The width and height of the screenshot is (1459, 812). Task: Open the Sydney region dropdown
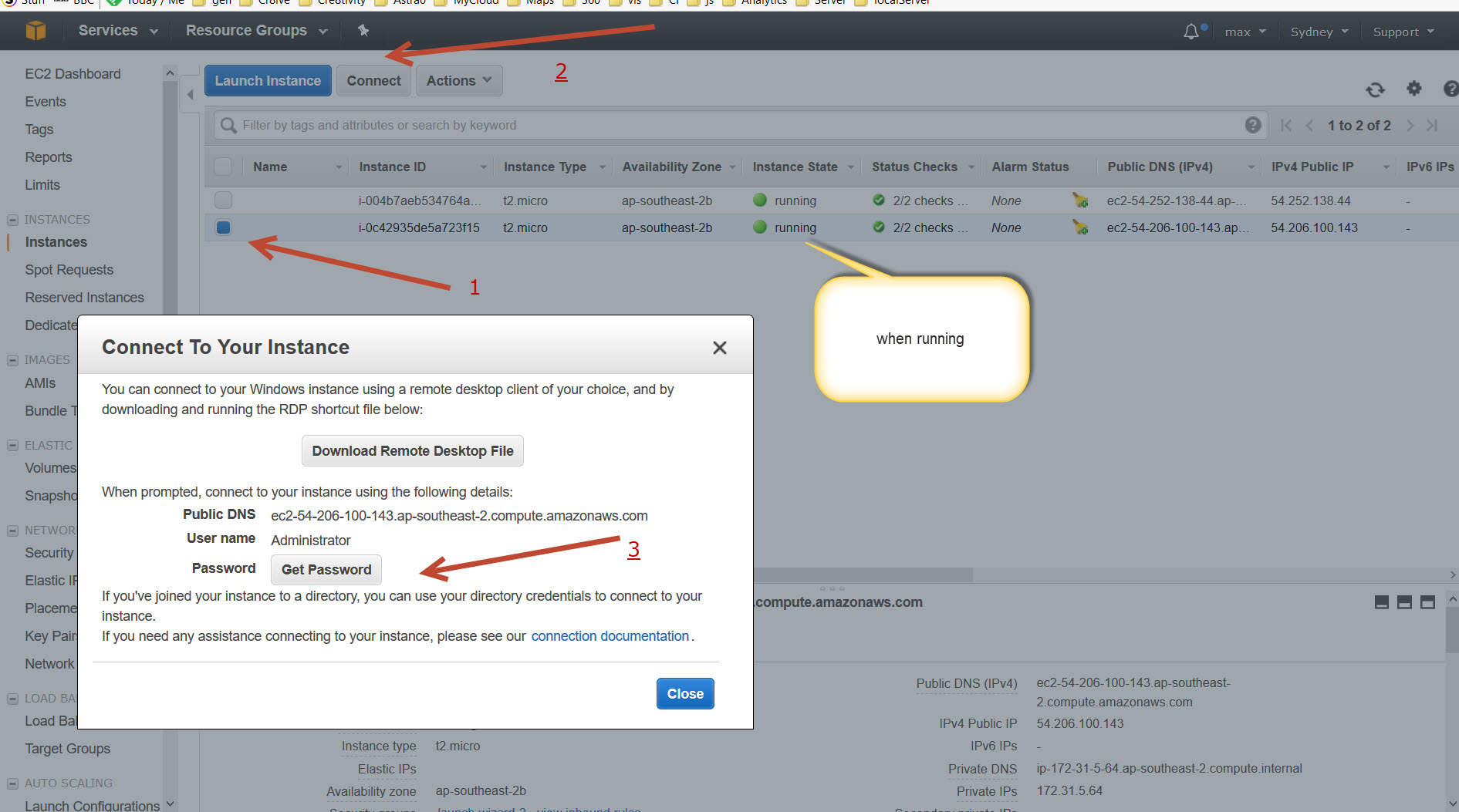(1319, 32)
